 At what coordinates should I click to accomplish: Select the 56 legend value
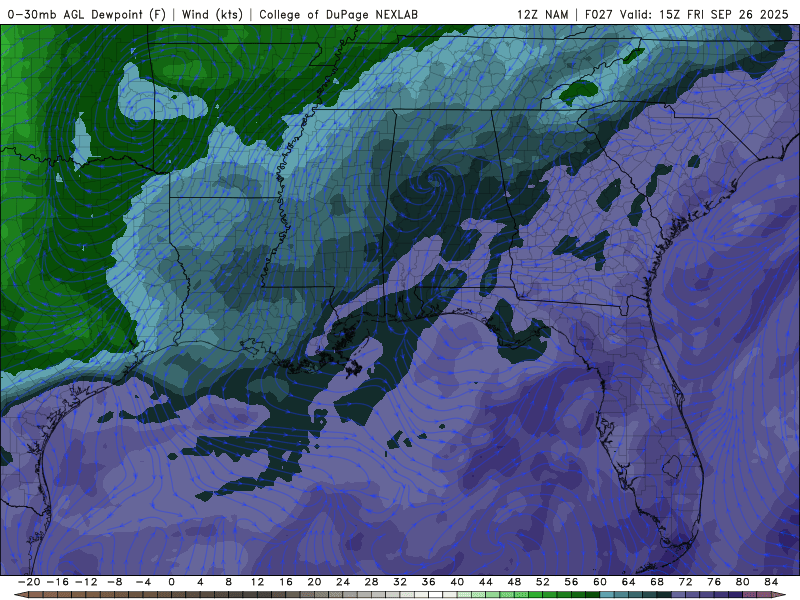pyautogui.click(x=571, y=582)
